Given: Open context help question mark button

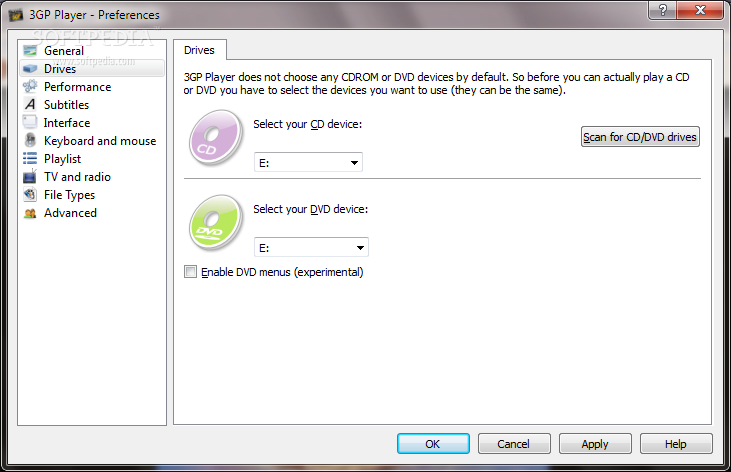Looking at the screenshot, I should 662,10.
